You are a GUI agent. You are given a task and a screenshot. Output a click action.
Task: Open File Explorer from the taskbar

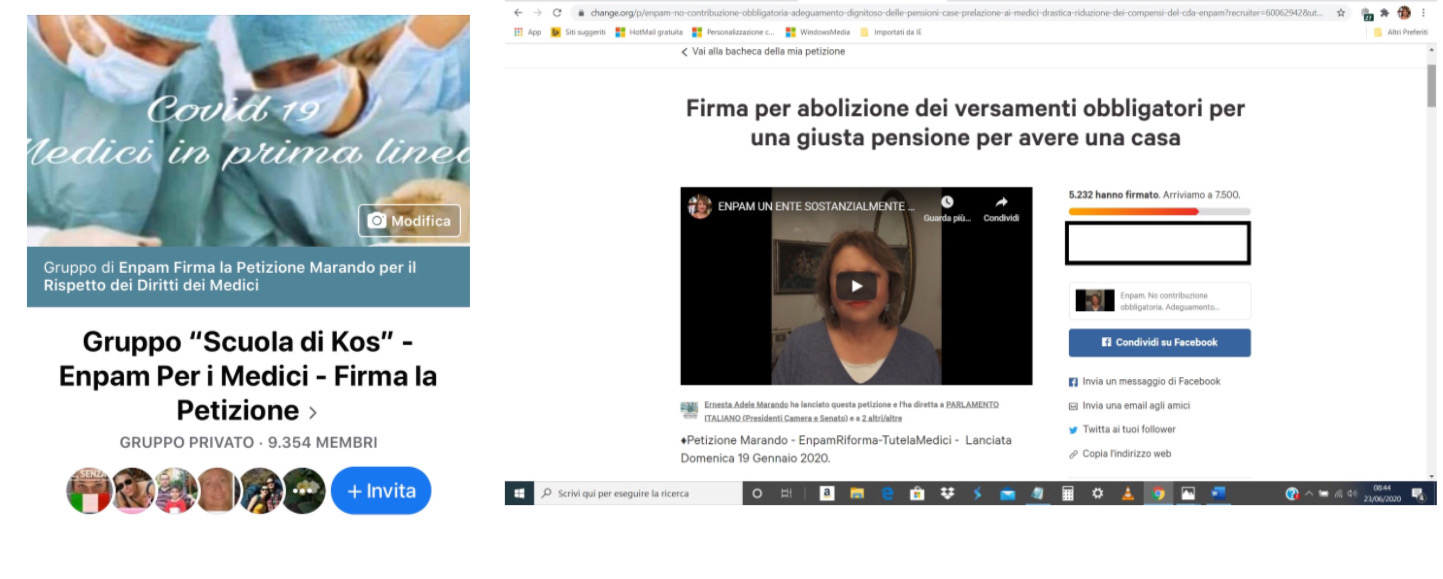point(857,493)
